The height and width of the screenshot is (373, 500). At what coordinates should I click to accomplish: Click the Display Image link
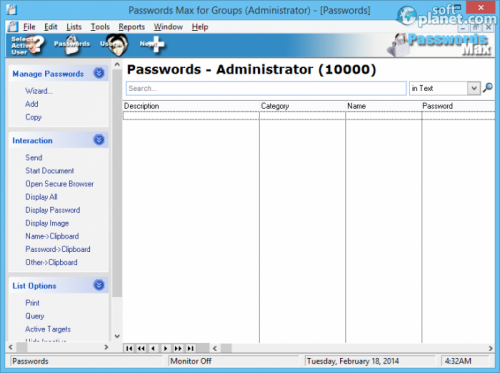point(47,223)
